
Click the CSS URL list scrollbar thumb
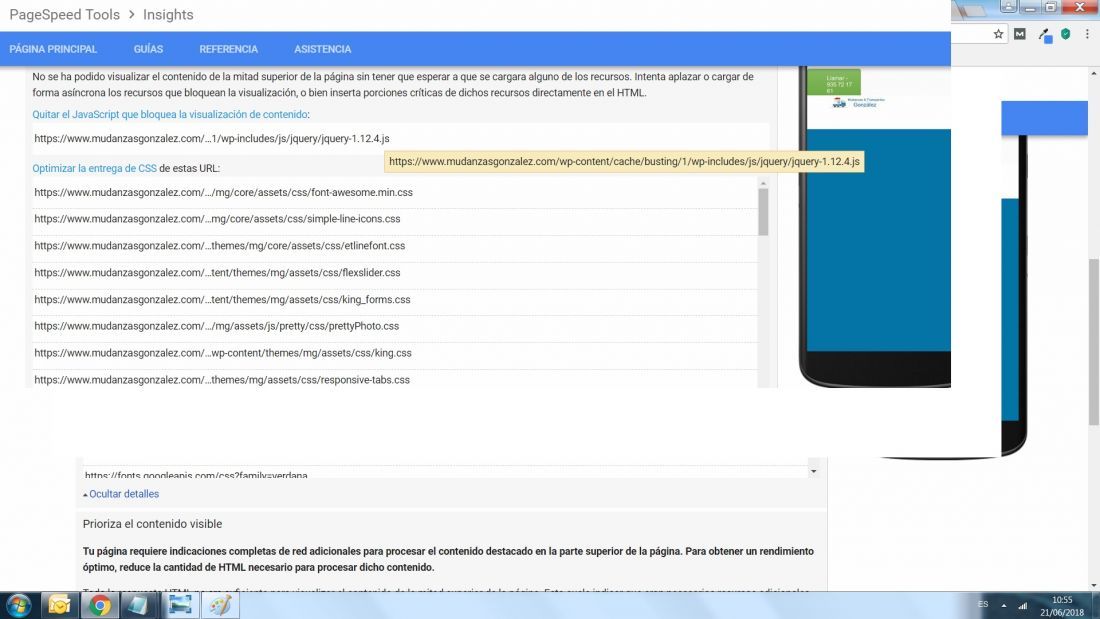763,212
